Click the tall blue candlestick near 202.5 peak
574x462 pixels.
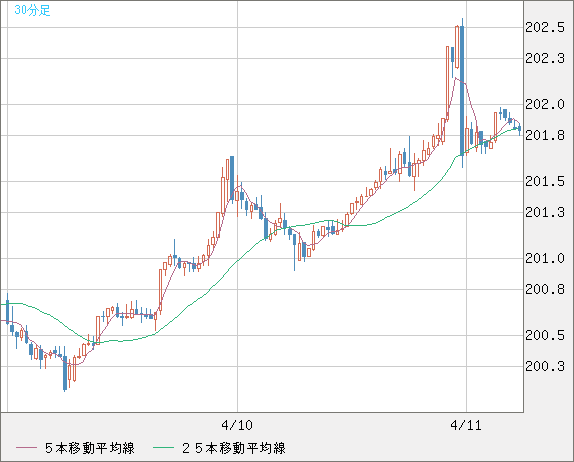tap(462, 92)
